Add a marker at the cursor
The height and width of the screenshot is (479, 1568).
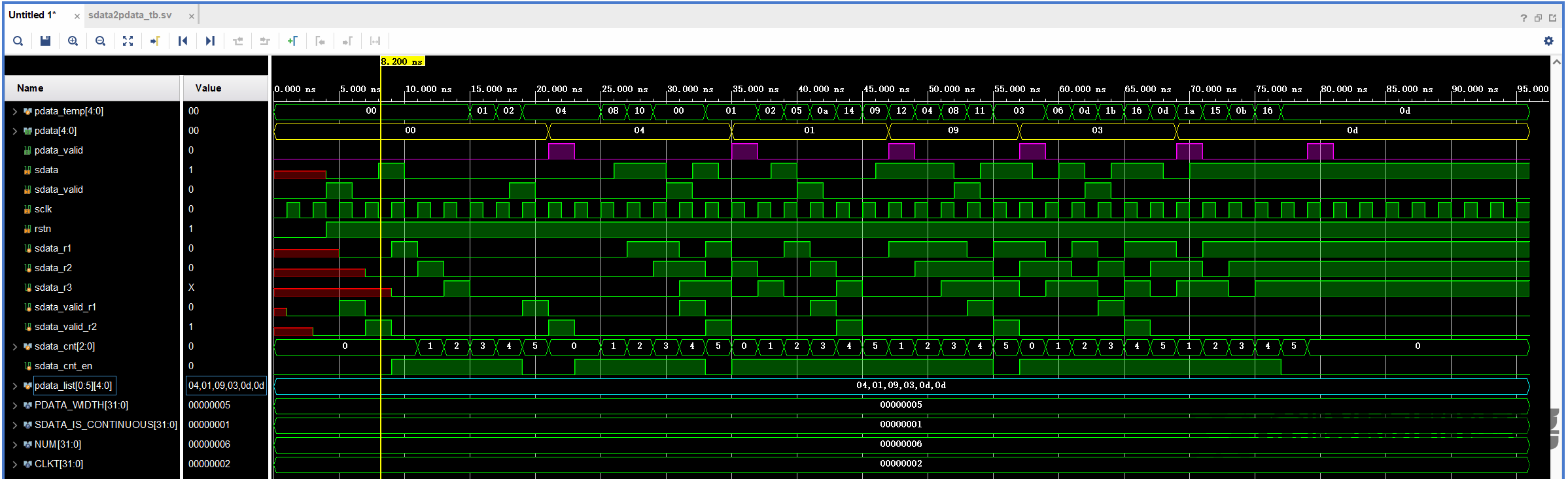click(292, 41)
